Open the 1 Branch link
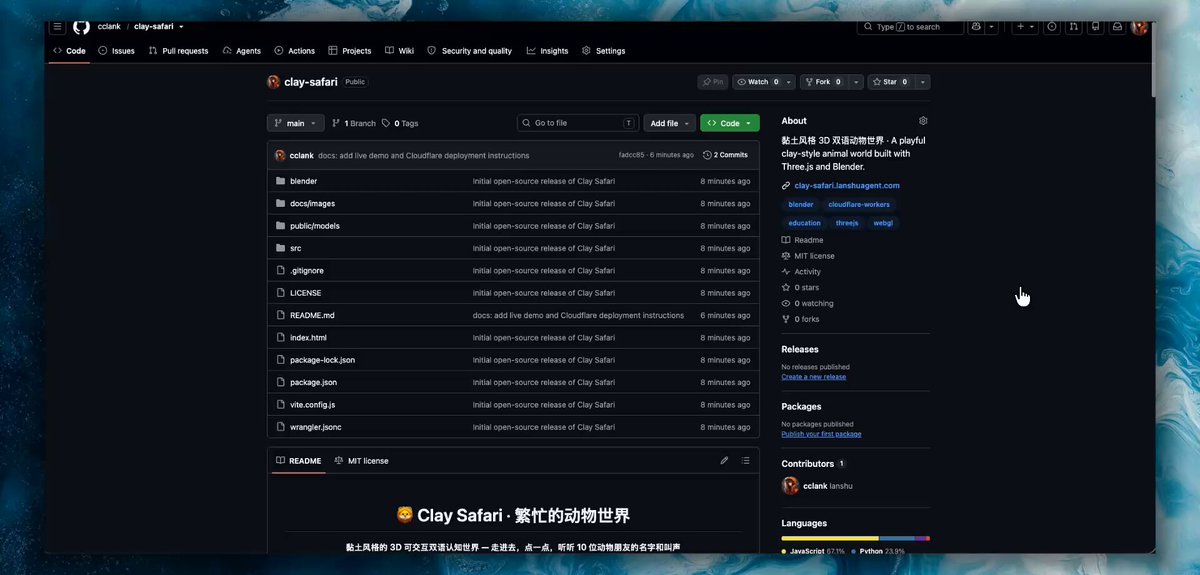This screenshot has height=575, width=1200. tap(354, 123)
